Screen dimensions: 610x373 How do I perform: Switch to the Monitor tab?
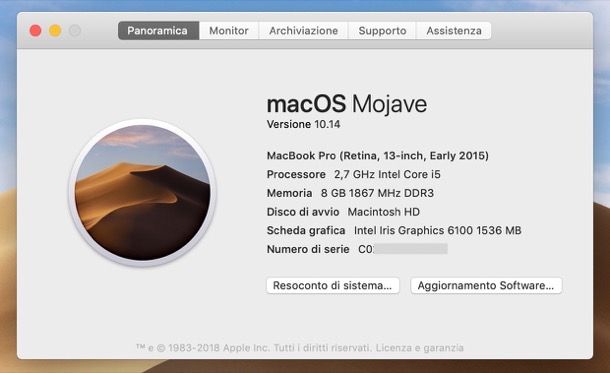tap(229, 31)
